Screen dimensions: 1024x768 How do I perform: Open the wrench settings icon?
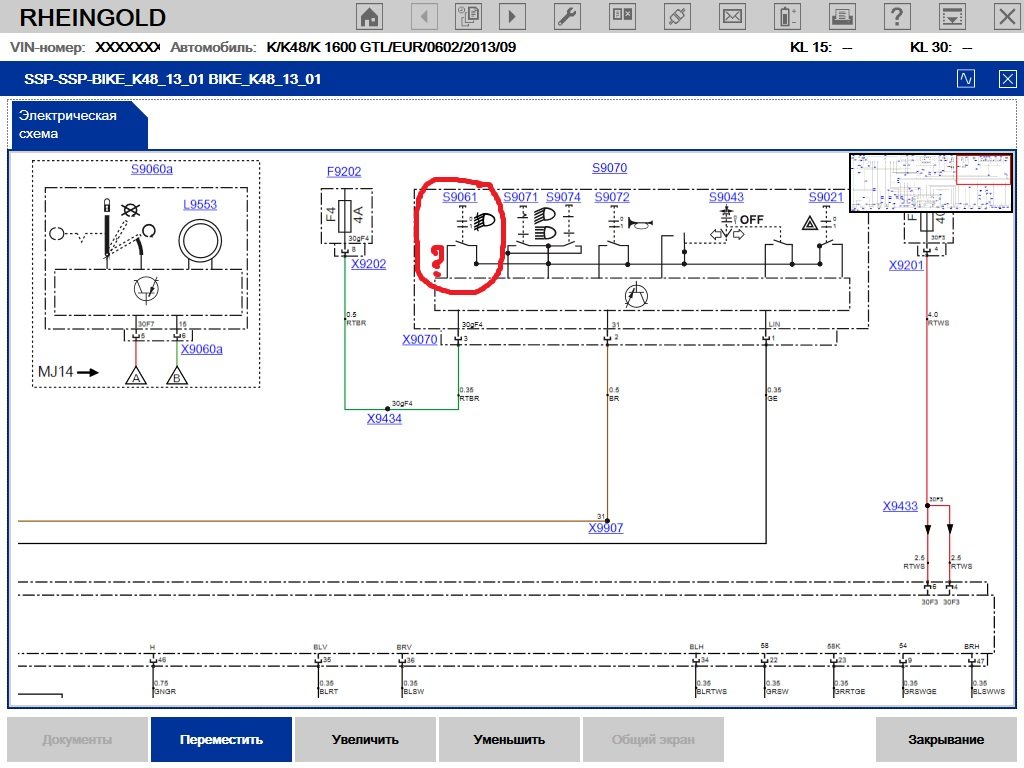566,16
